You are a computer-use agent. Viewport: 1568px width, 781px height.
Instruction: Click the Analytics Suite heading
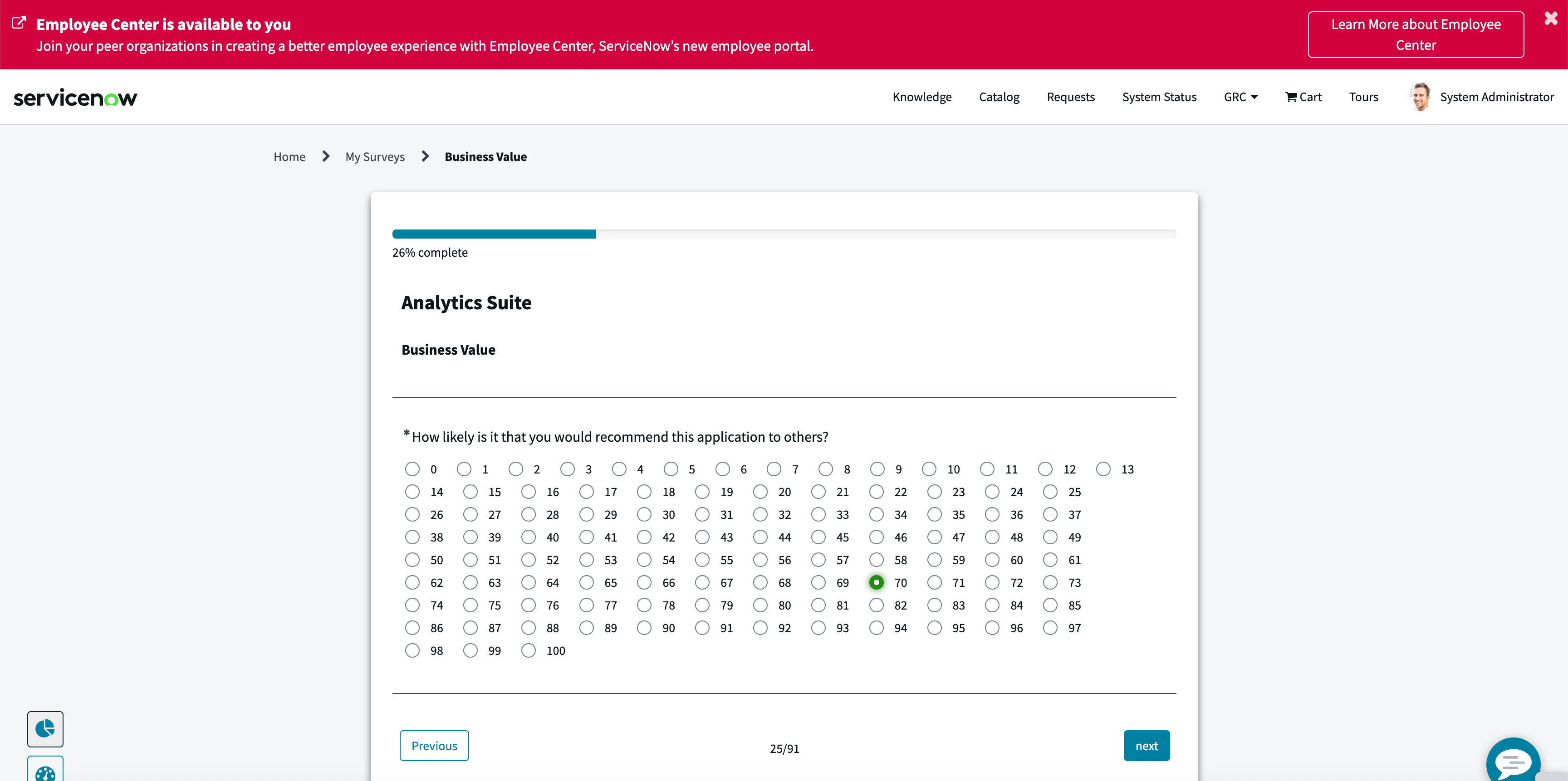[x=466, y=303]
